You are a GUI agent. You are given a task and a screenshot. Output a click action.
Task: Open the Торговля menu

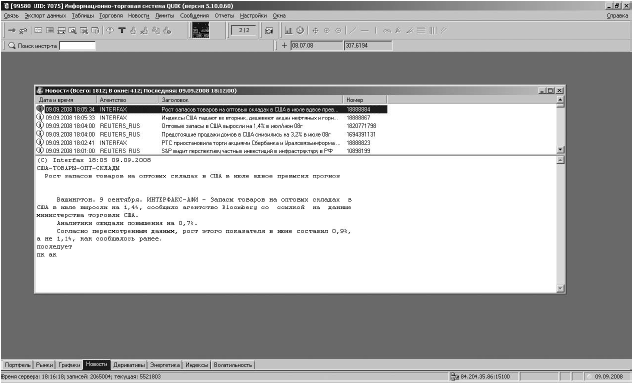point(111,16)
